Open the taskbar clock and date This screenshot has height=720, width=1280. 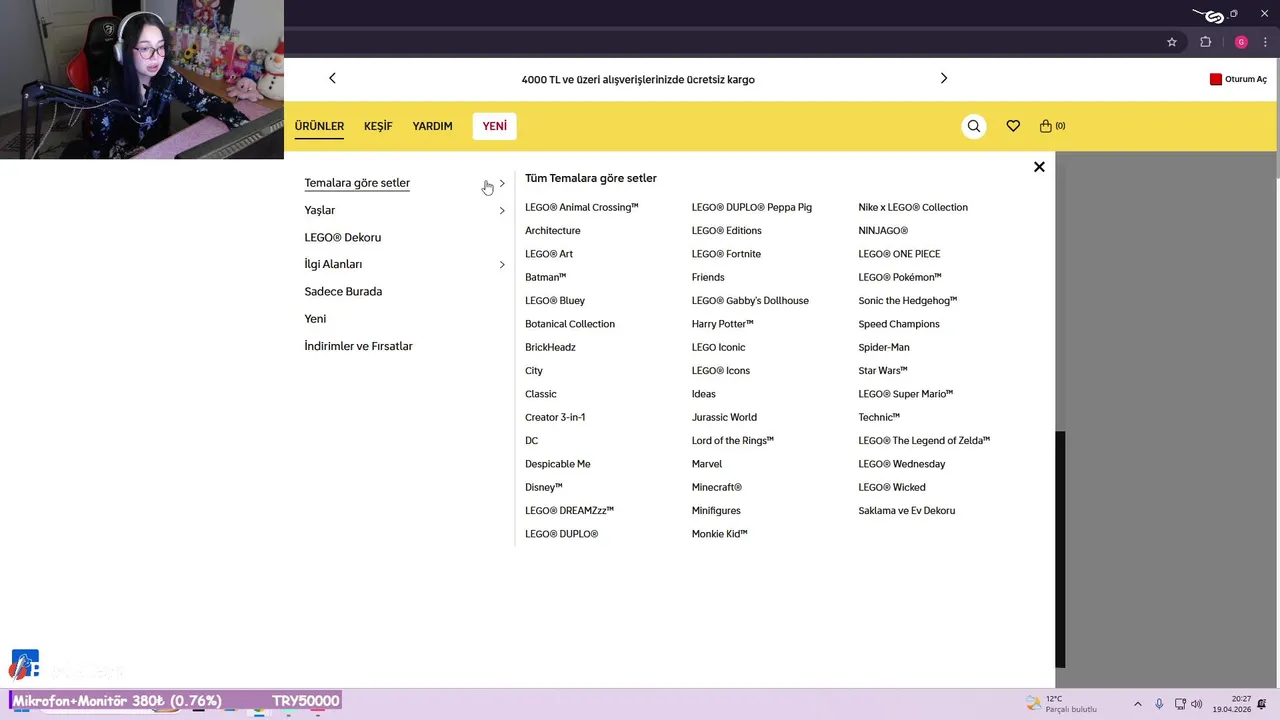point(1232,704)
